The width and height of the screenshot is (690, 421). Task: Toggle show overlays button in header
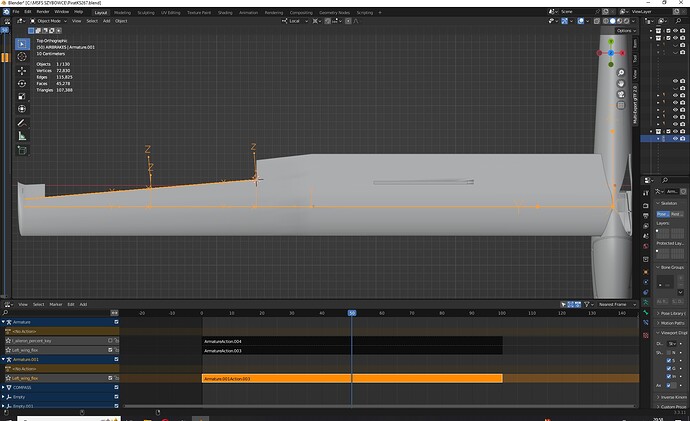click(x=580, y=21)
